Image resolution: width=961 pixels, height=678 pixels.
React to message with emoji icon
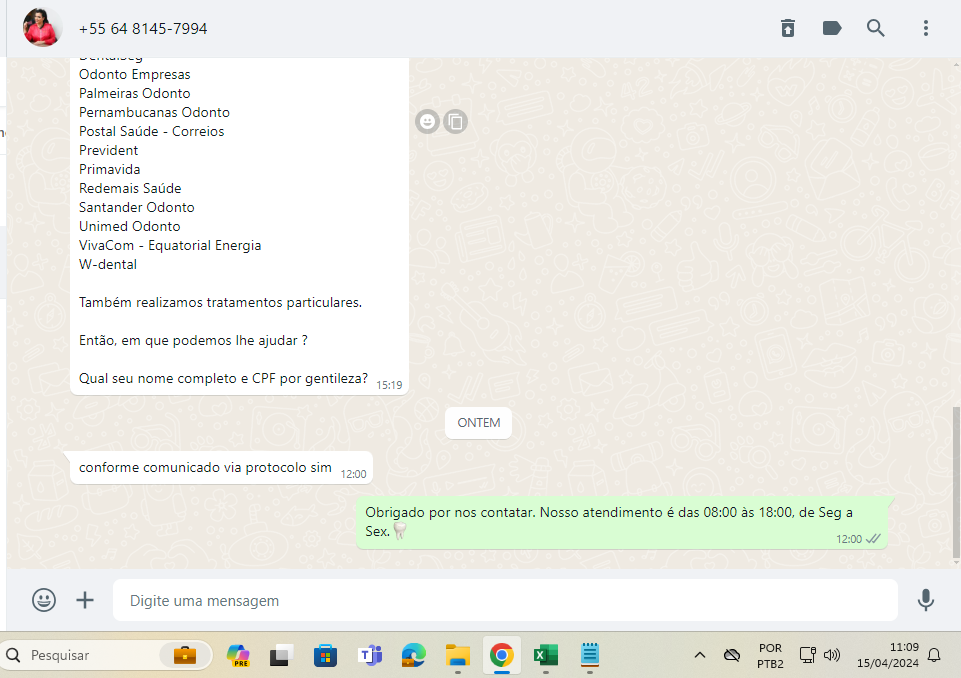[427, 121]
